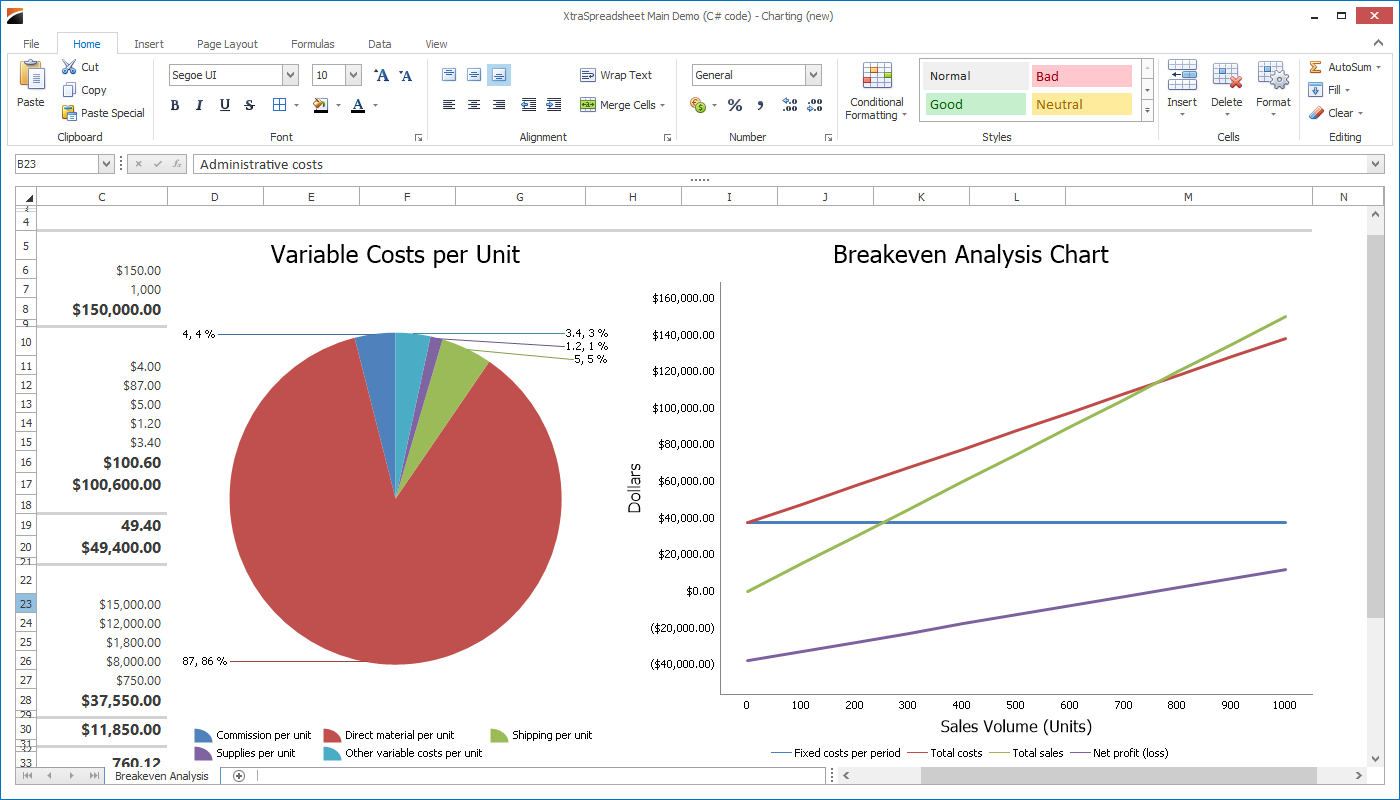This screenshot has height=800, width=1400.
Task: Click Increase Font Size icon
Action: (x=381, y=75)
